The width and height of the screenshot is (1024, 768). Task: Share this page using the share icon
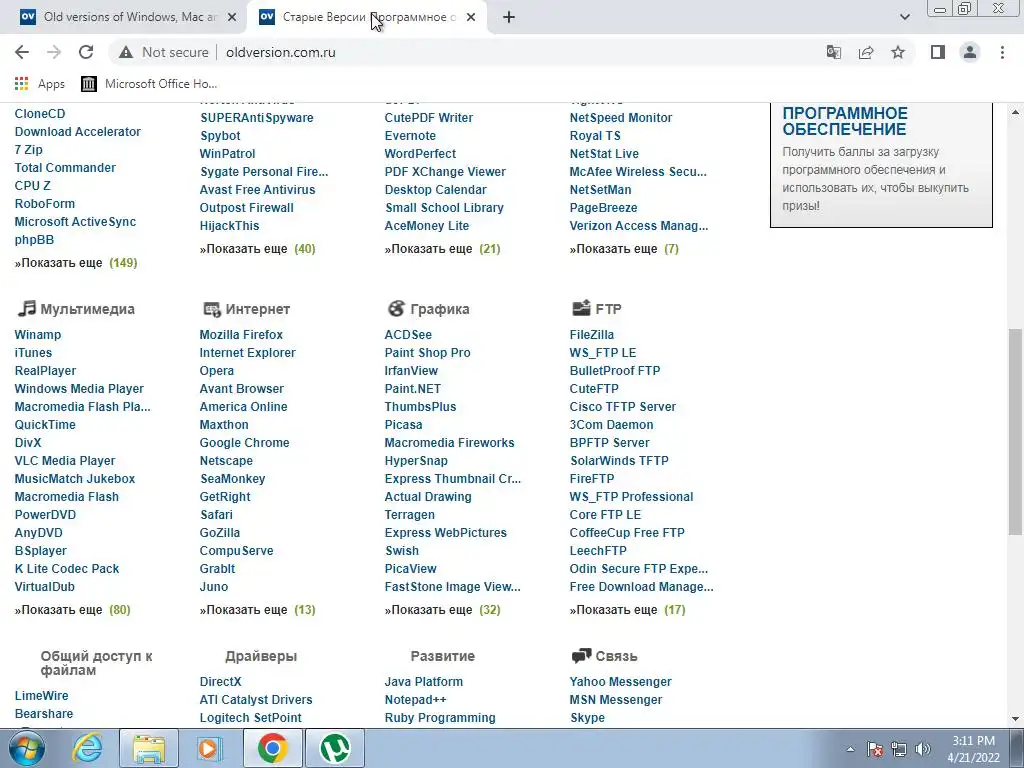(x=866, y=52)
